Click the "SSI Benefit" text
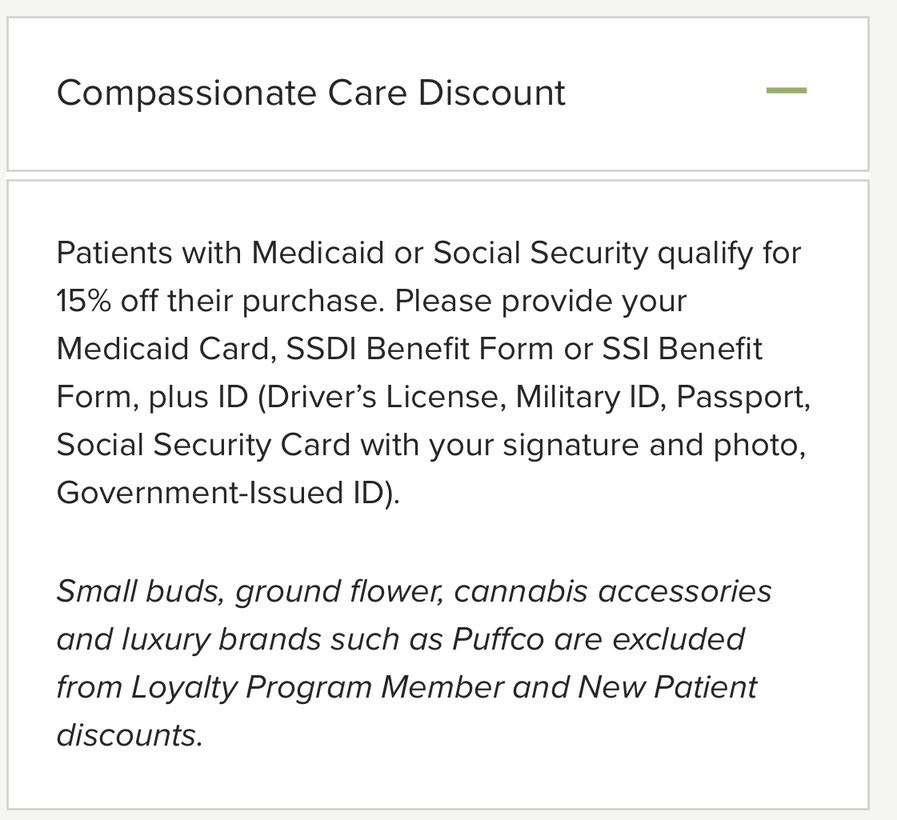Image resolution: width=897 pixels, height=820 pixels. [x=682, y=349]
